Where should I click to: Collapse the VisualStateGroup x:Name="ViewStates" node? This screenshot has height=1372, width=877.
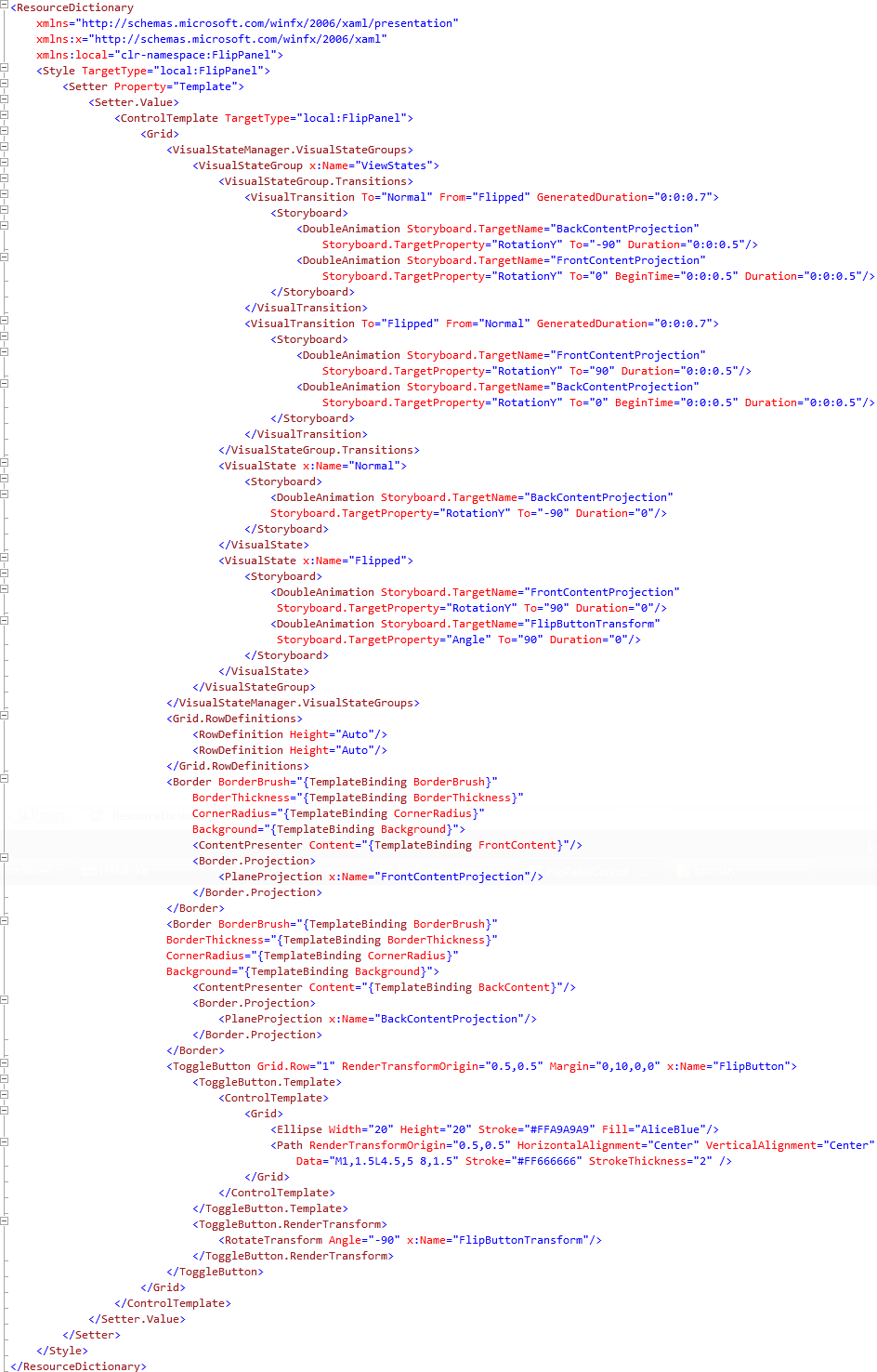pyautogui.click(x=5, y=163)
